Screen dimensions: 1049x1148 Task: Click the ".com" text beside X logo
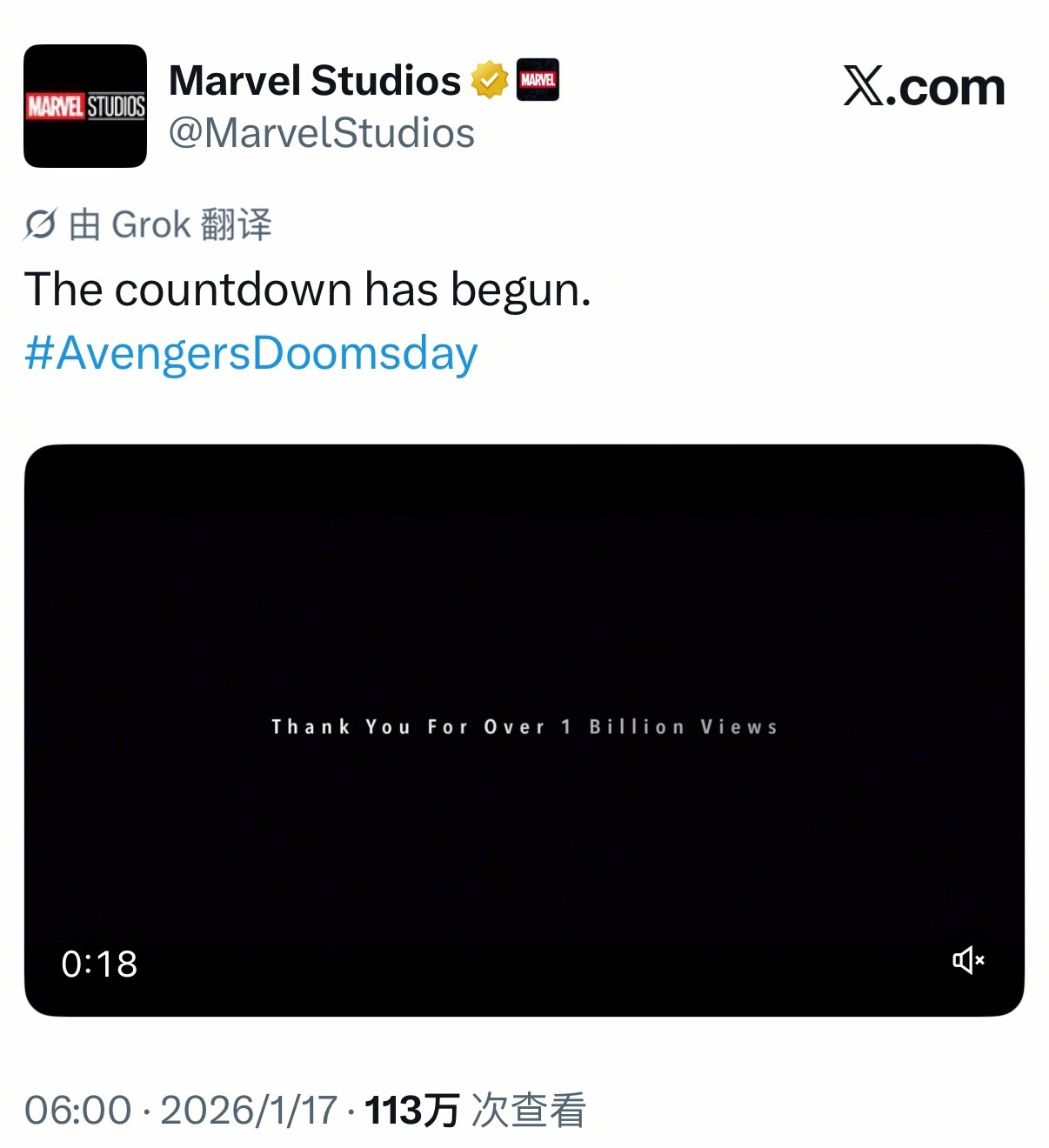coord(945,88)
